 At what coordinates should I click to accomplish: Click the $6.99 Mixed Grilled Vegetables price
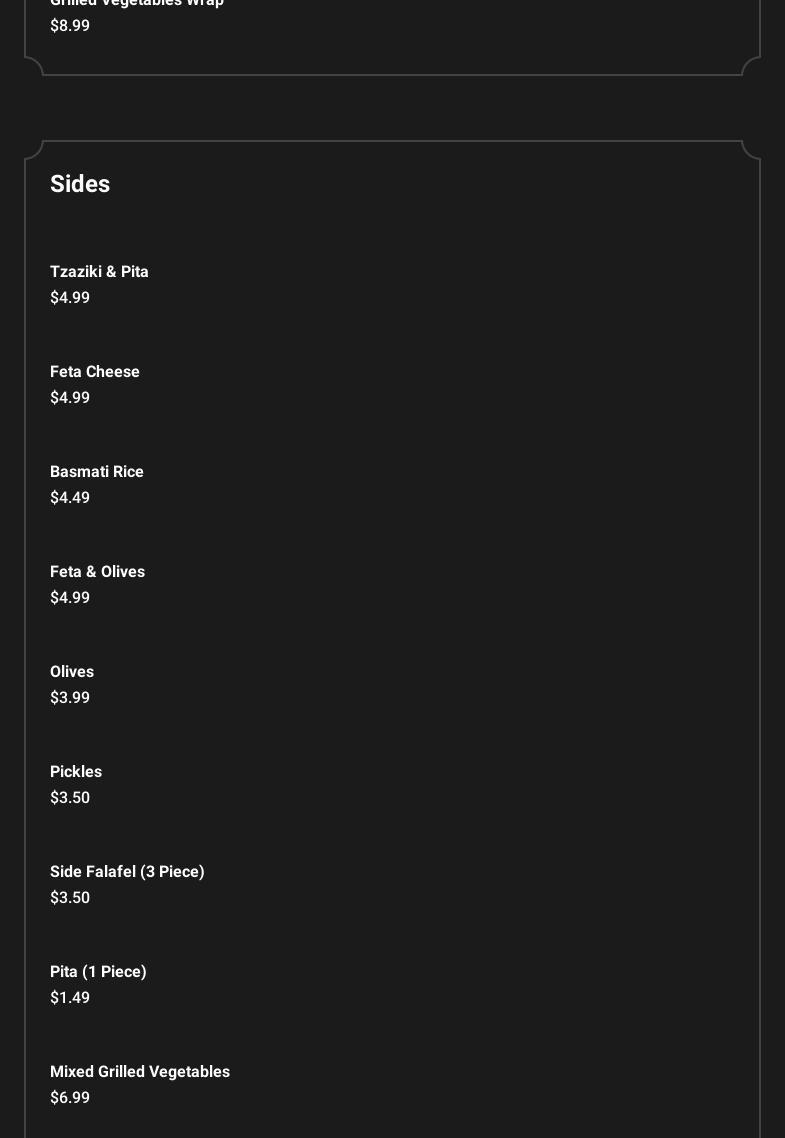pos(70,1098)
